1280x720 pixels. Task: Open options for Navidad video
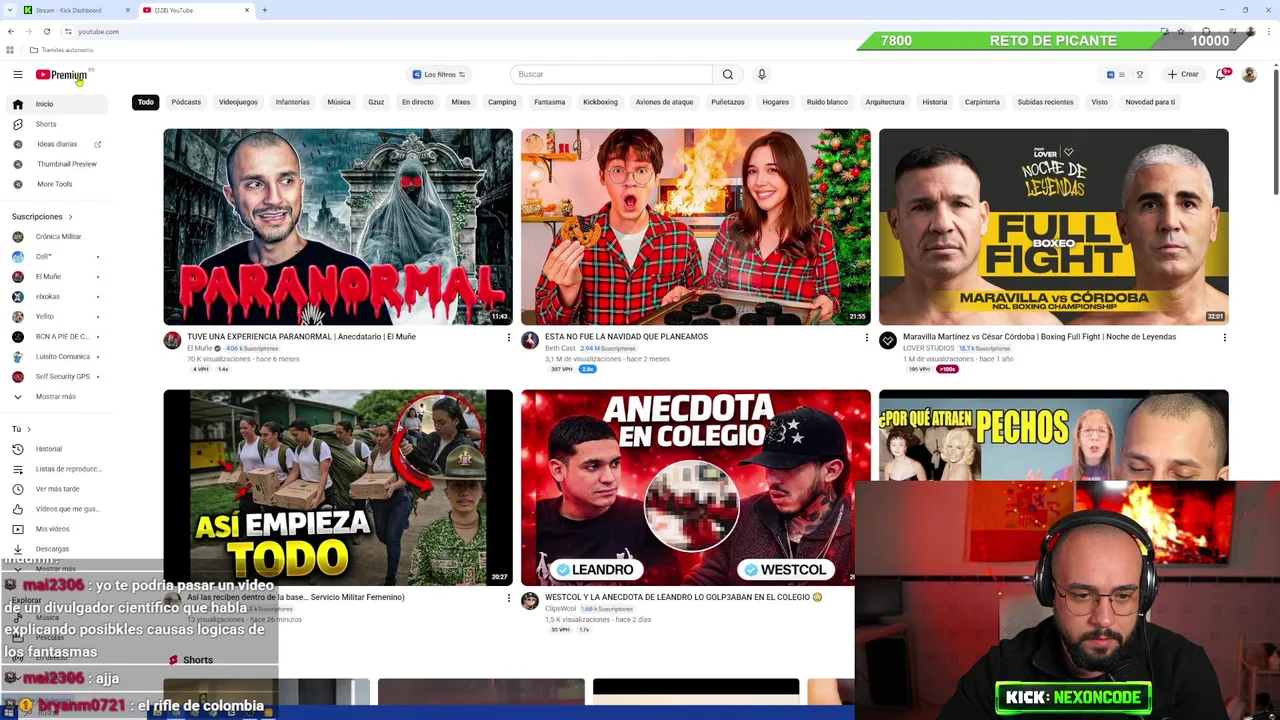pos(866,338)
